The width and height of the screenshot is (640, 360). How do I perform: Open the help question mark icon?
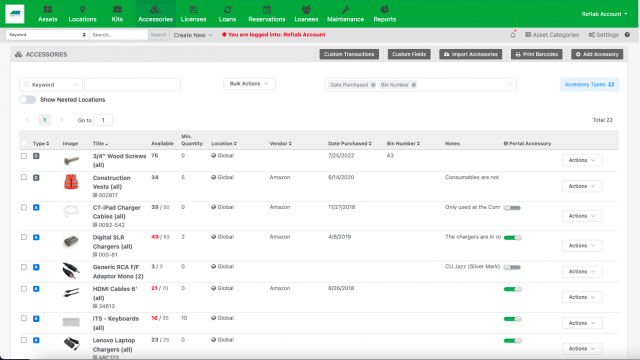pos(627,35)
